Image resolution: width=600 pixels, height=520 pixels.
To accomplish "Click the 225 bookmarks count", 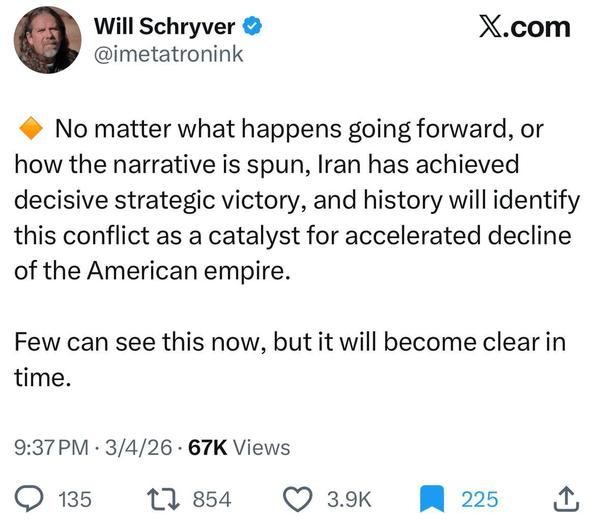I will (x=480, y=498).
